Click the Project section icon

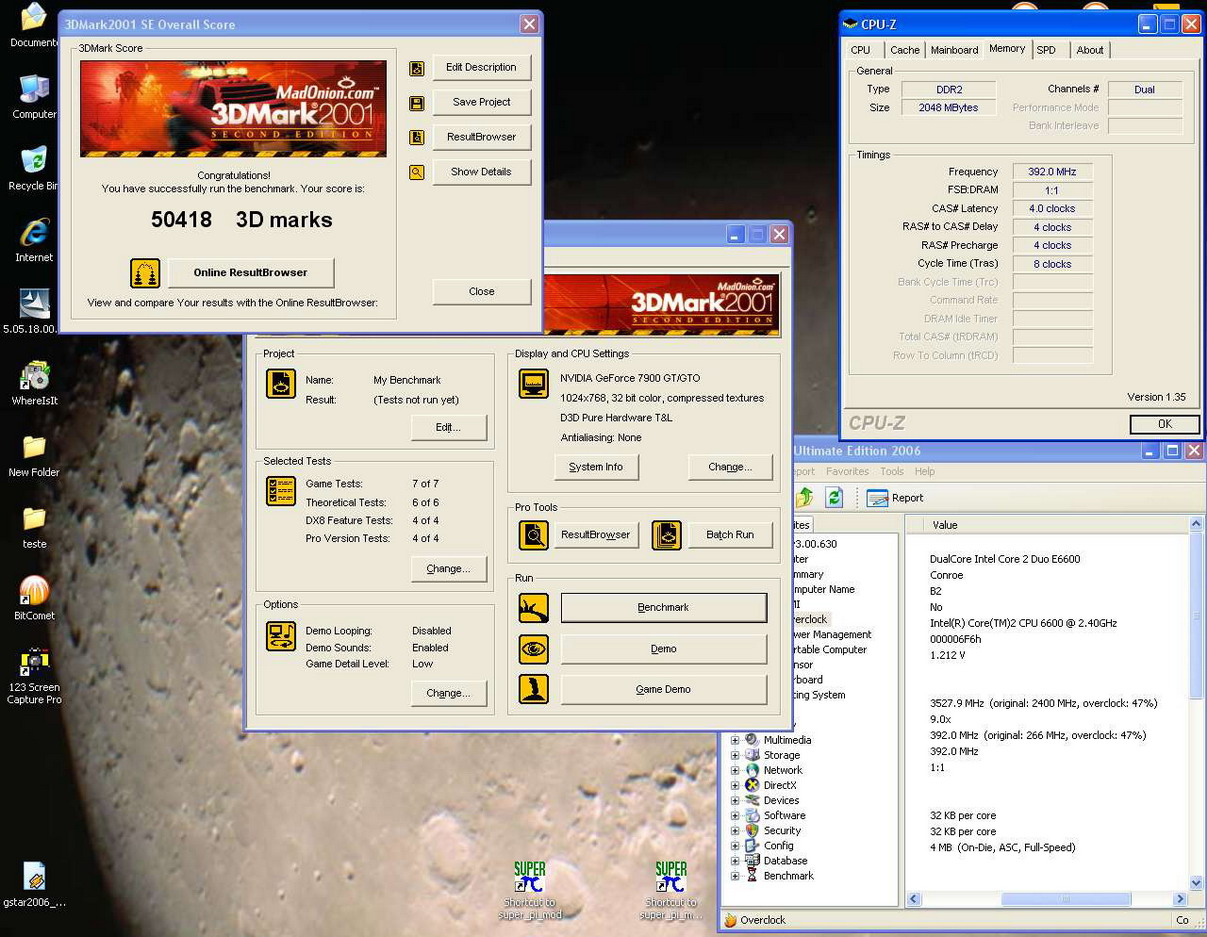coord(281,384)
